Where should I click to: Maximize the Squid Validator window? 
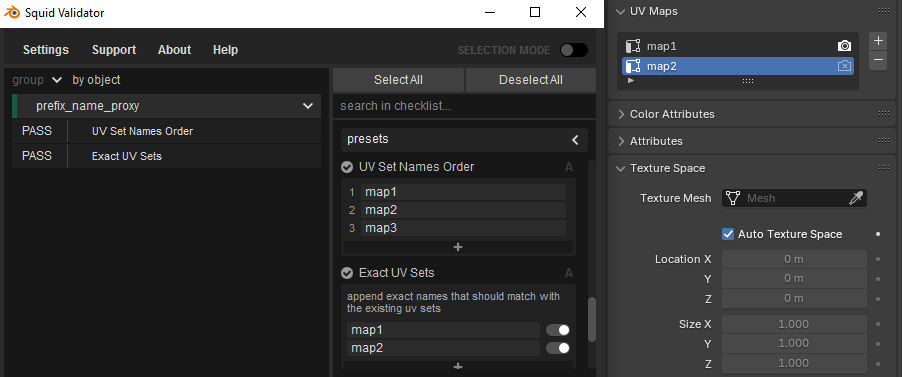[535, 12]
